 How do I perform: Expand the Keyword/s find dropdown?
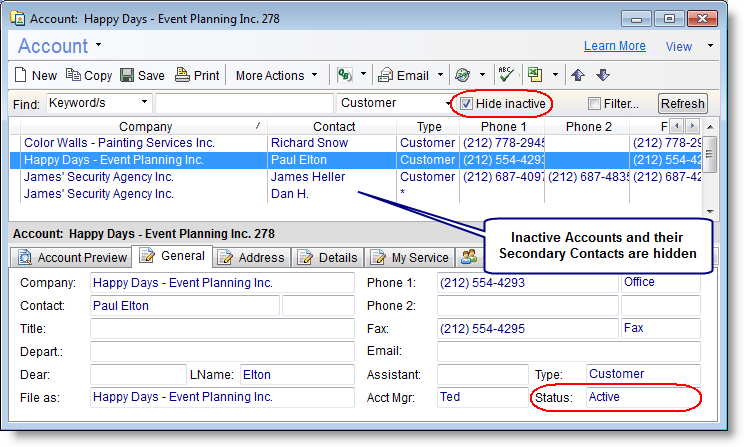tap(145, 102)
